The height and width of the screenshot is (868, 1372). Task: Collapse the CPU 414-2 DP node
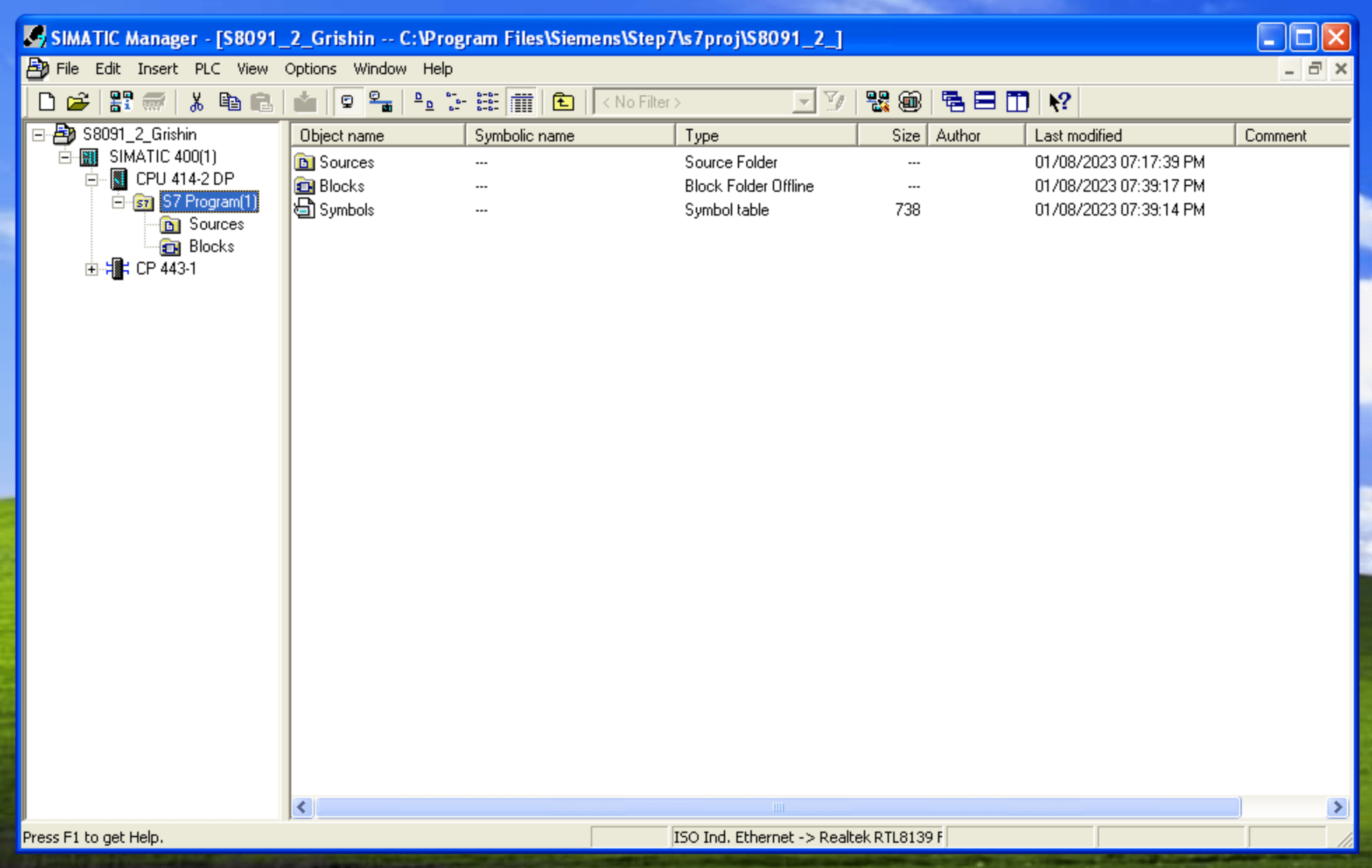coord(92,179)
